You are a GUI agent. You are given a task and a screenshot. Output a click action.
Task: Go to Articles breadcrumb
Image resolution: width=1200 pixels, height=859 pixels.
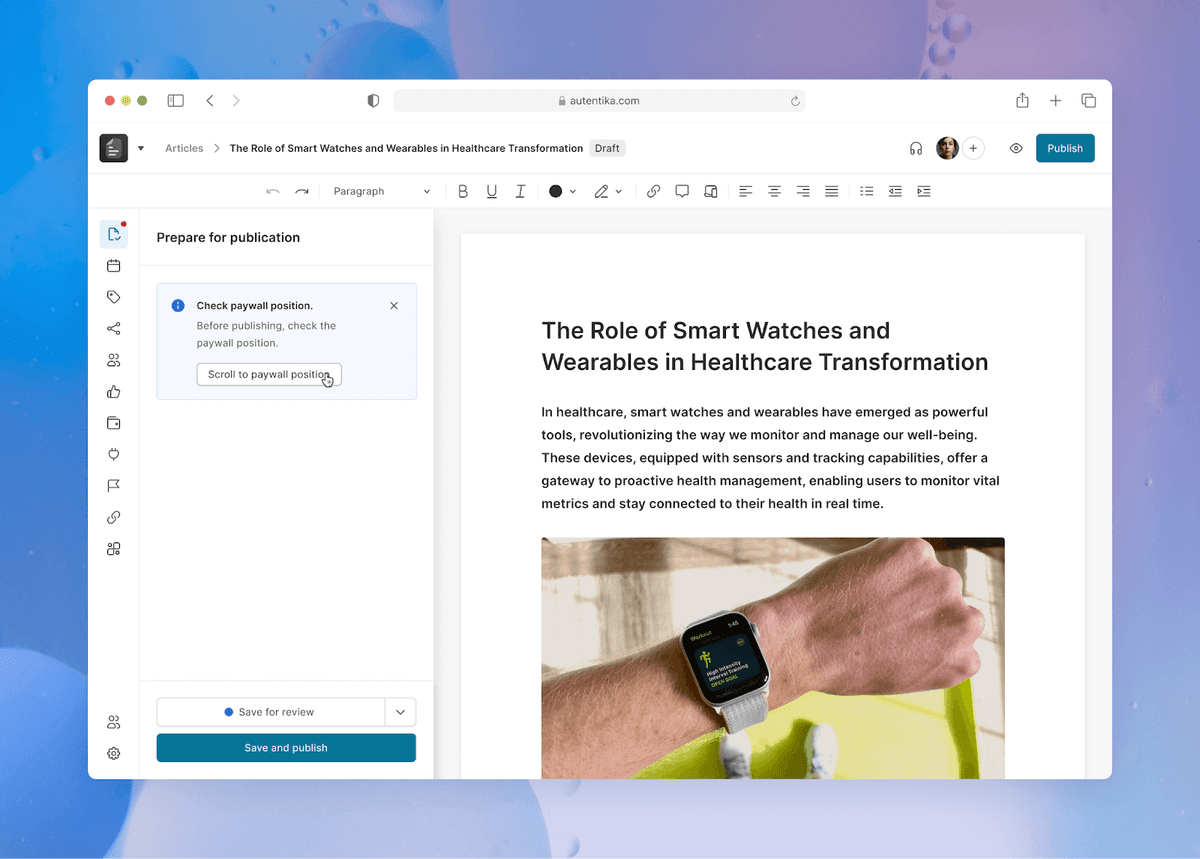[x=184, y=148]
